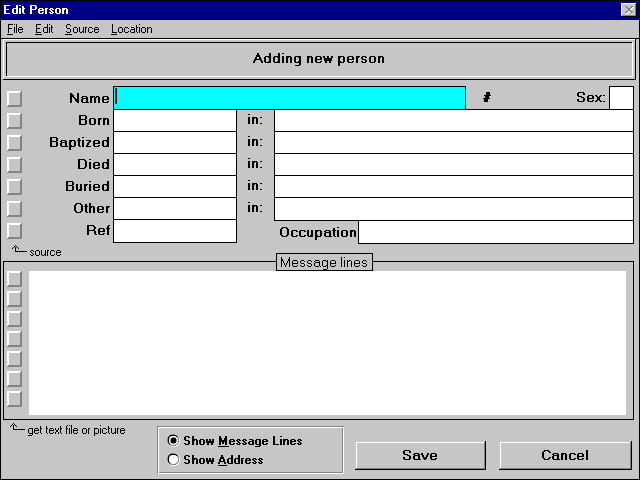Image resolution: width=640 pixels, height=480 pixels.
Task: Open the Location menu
Action: pos(131,29)
